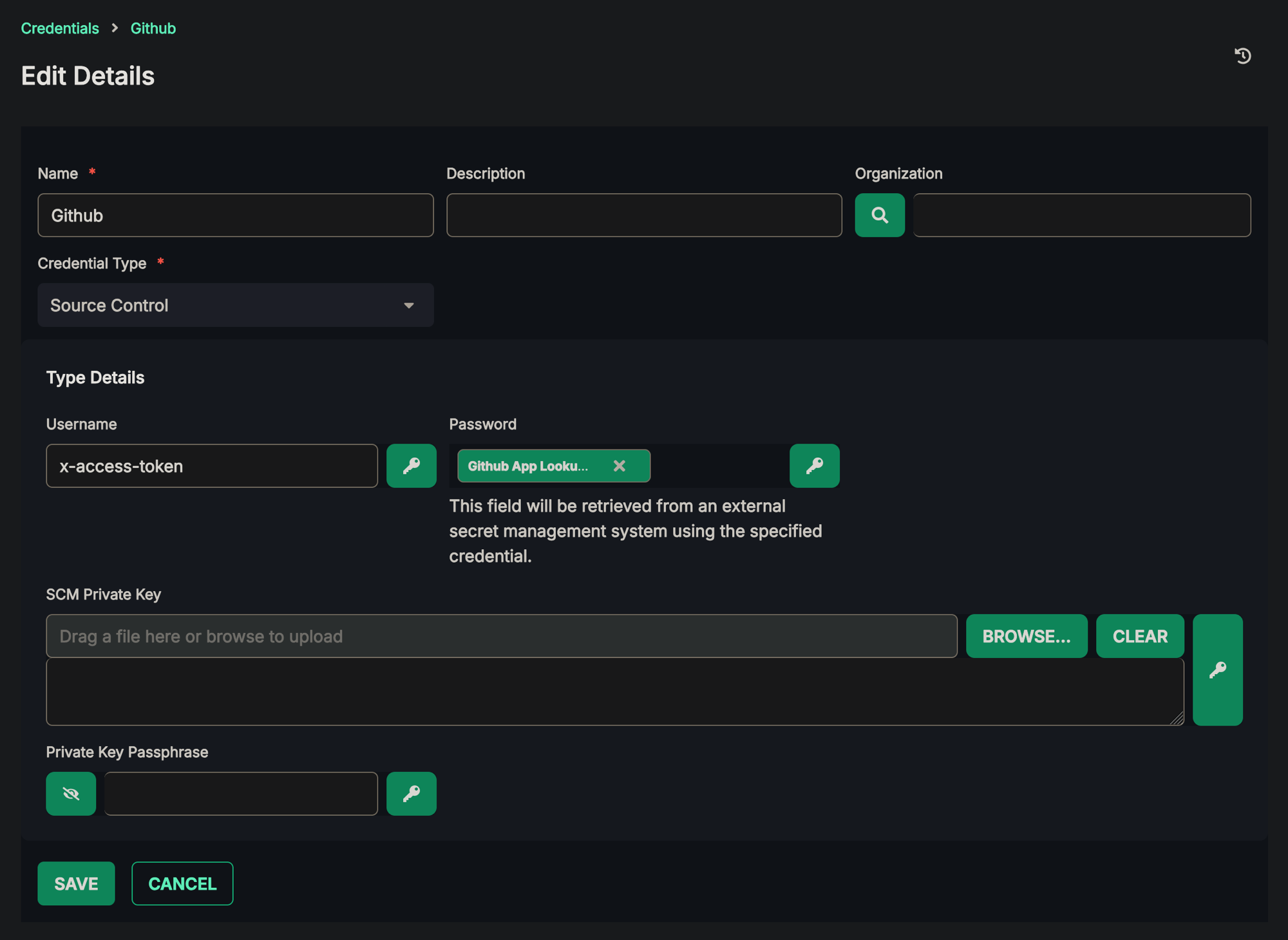Open the activity history icon
The height and width of the screenshot is (940, 1288).
1242,56
